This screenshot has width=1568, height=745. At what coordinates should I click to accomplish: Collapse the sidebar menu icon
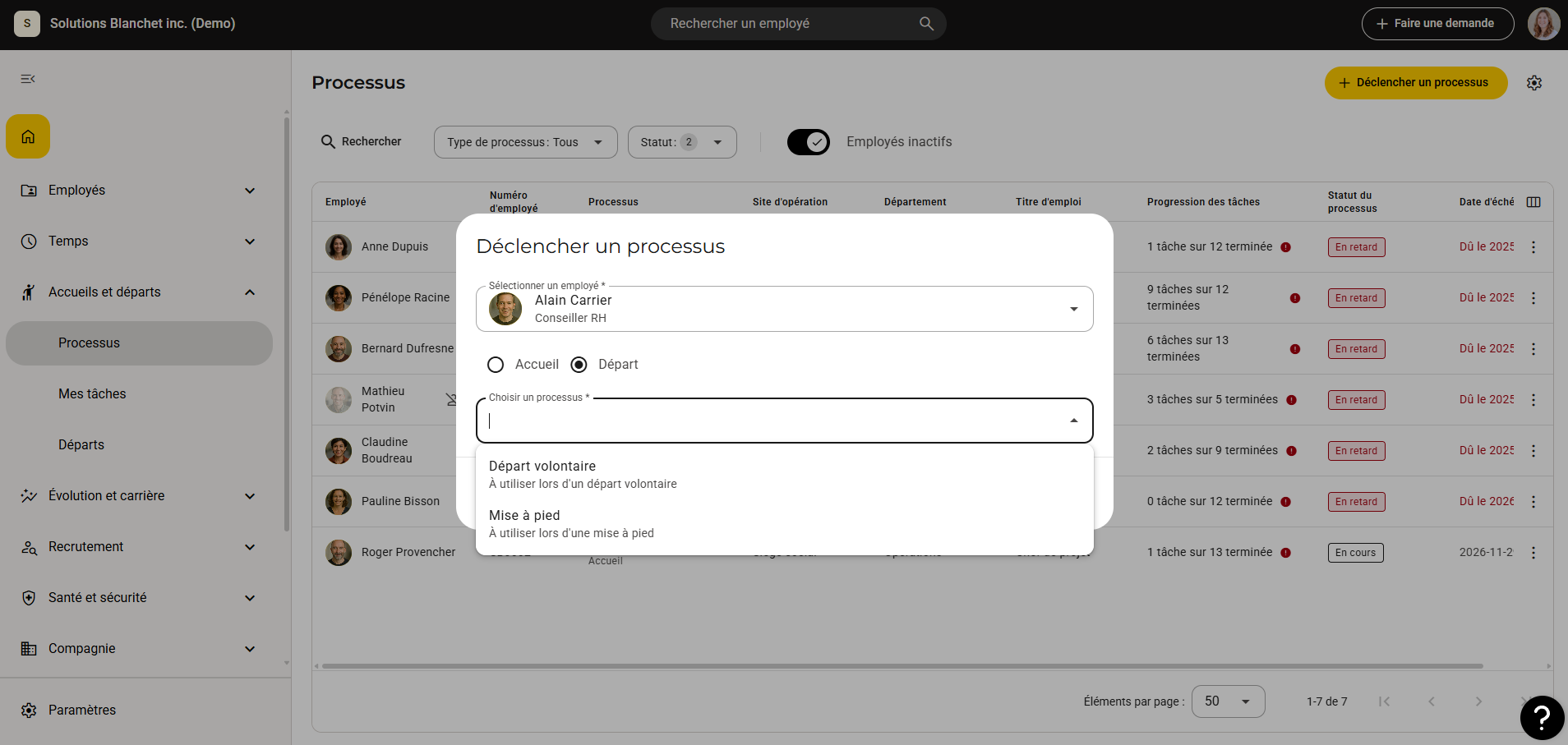click(x=28, y=79)
